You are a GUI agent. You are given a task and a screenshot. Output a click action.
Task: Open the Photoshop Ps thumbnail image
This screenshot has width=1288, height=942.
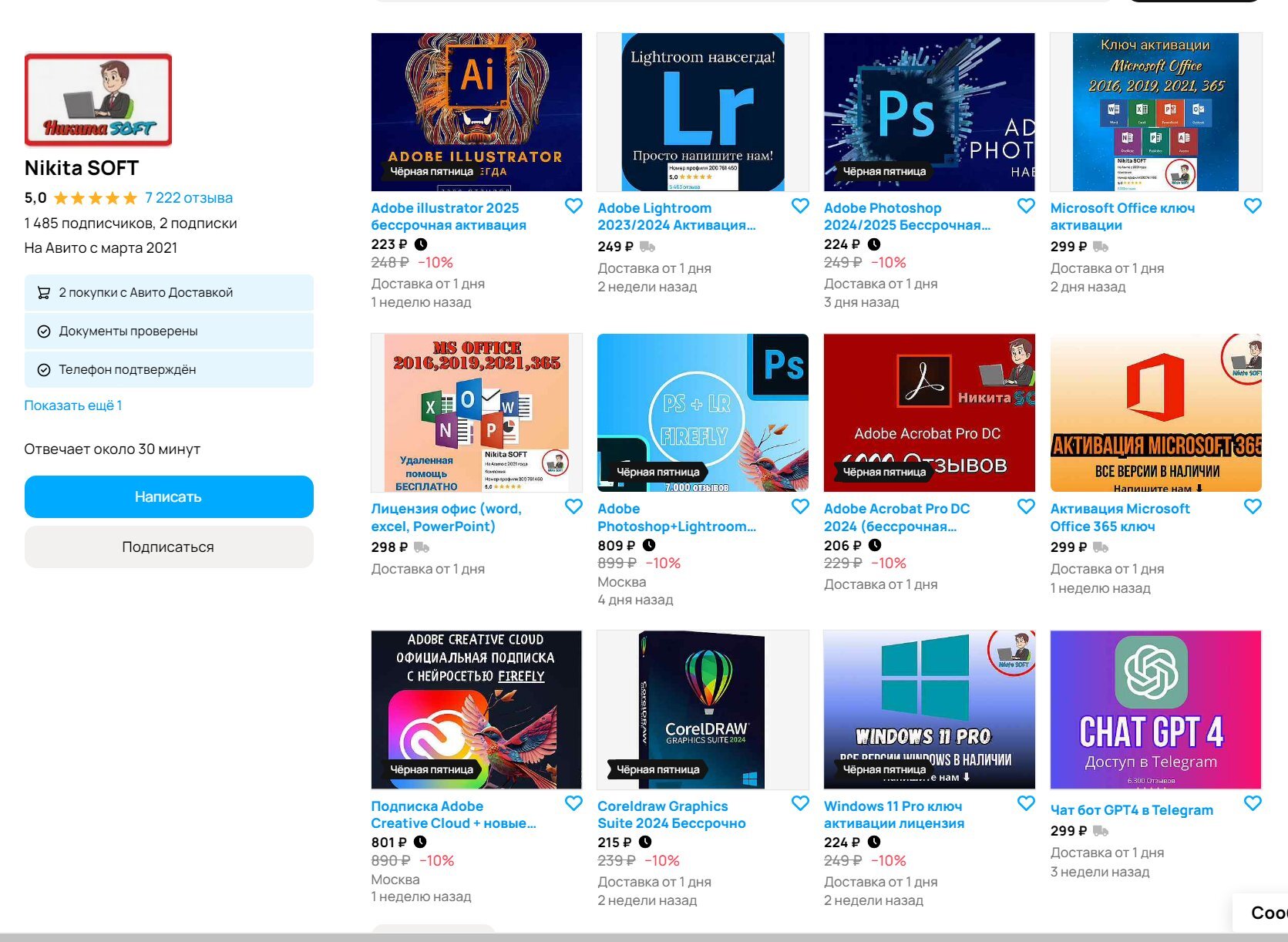930,112
